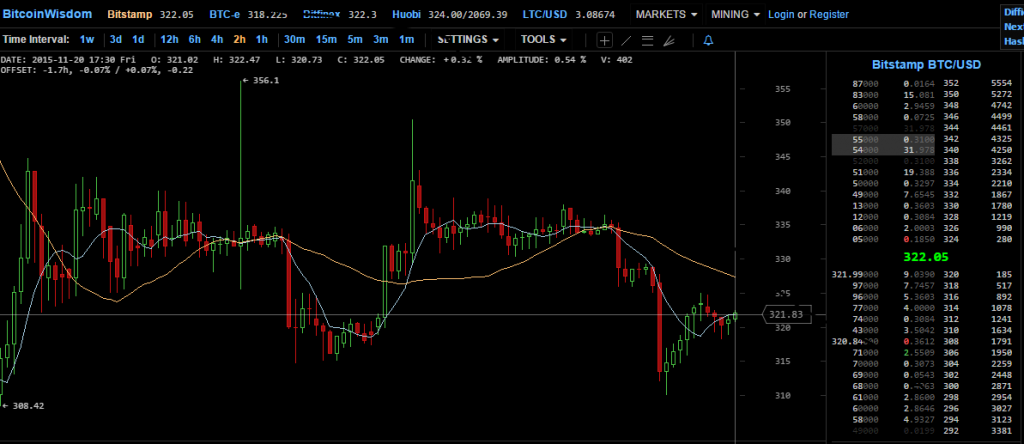Select the fan lines drawing tool
Viewport: 1024px width, 444px height.
click(x=669, y=40)
